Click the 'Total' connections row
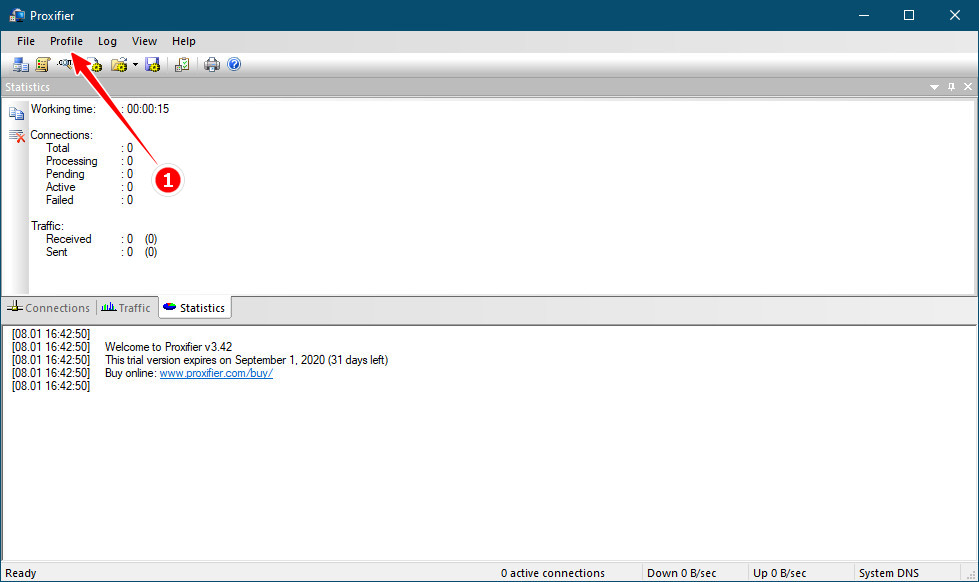Image resolution: width=979 pixels, height=582 pixels. (89, 148)
